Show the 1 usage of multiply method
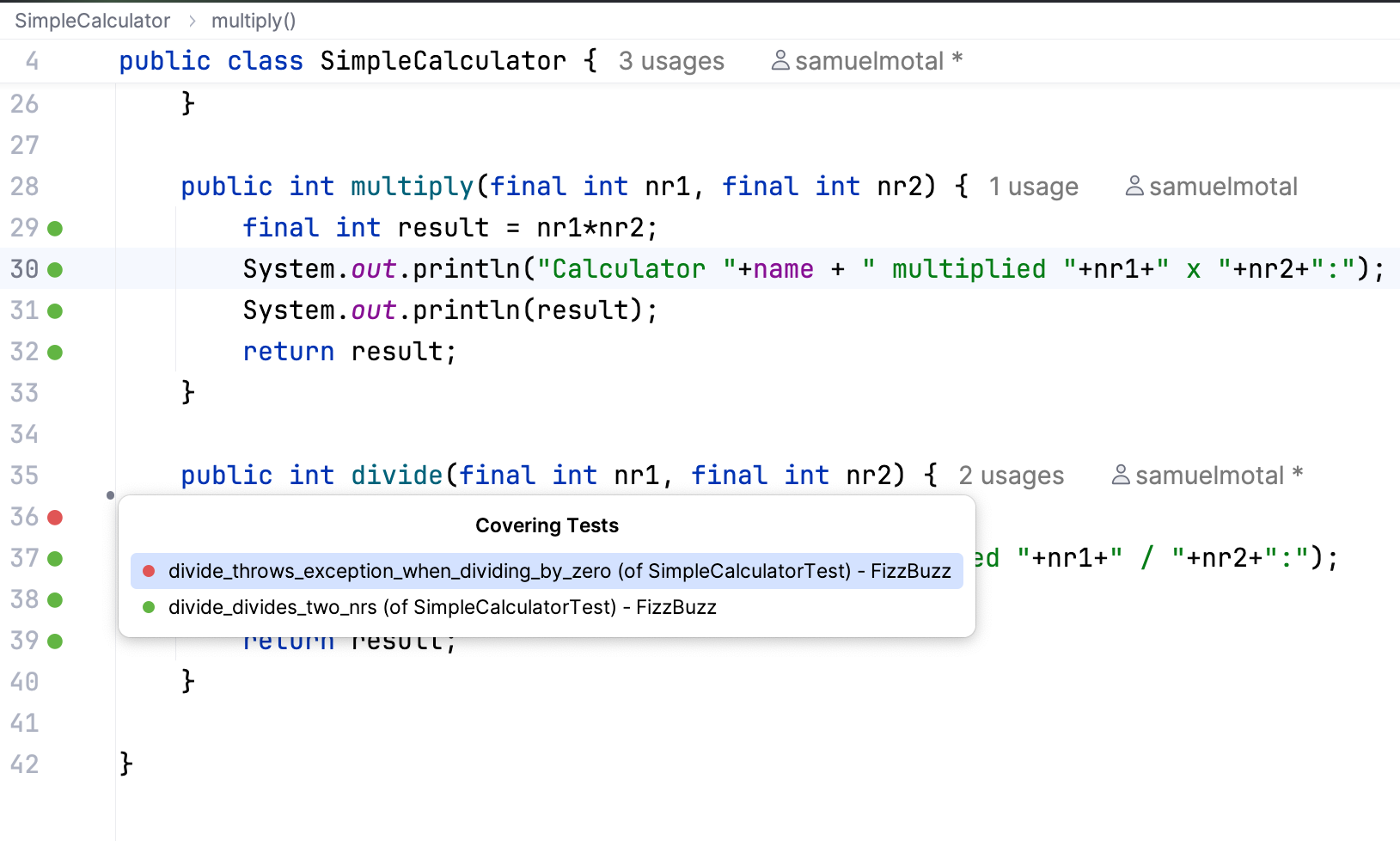The height and width of the screenshot is (841, 1400). [1033, 187]
